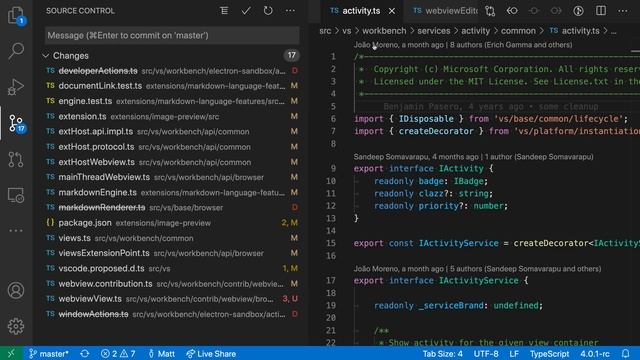Open editor more actions menu
The height and width of the screenshot is (360, 640).
(x=622, y=11)
